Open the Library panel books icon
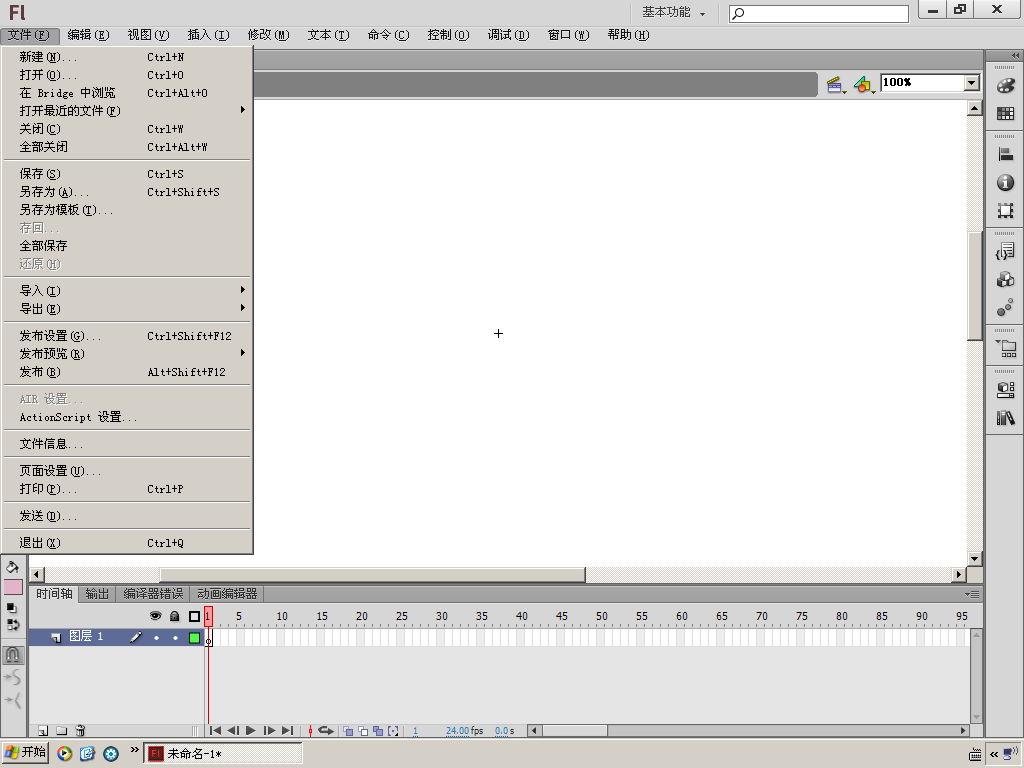 1006,417
